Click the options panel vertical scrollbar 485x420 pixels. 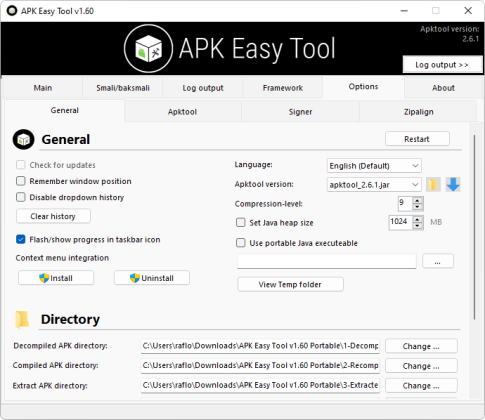point(474,227)
